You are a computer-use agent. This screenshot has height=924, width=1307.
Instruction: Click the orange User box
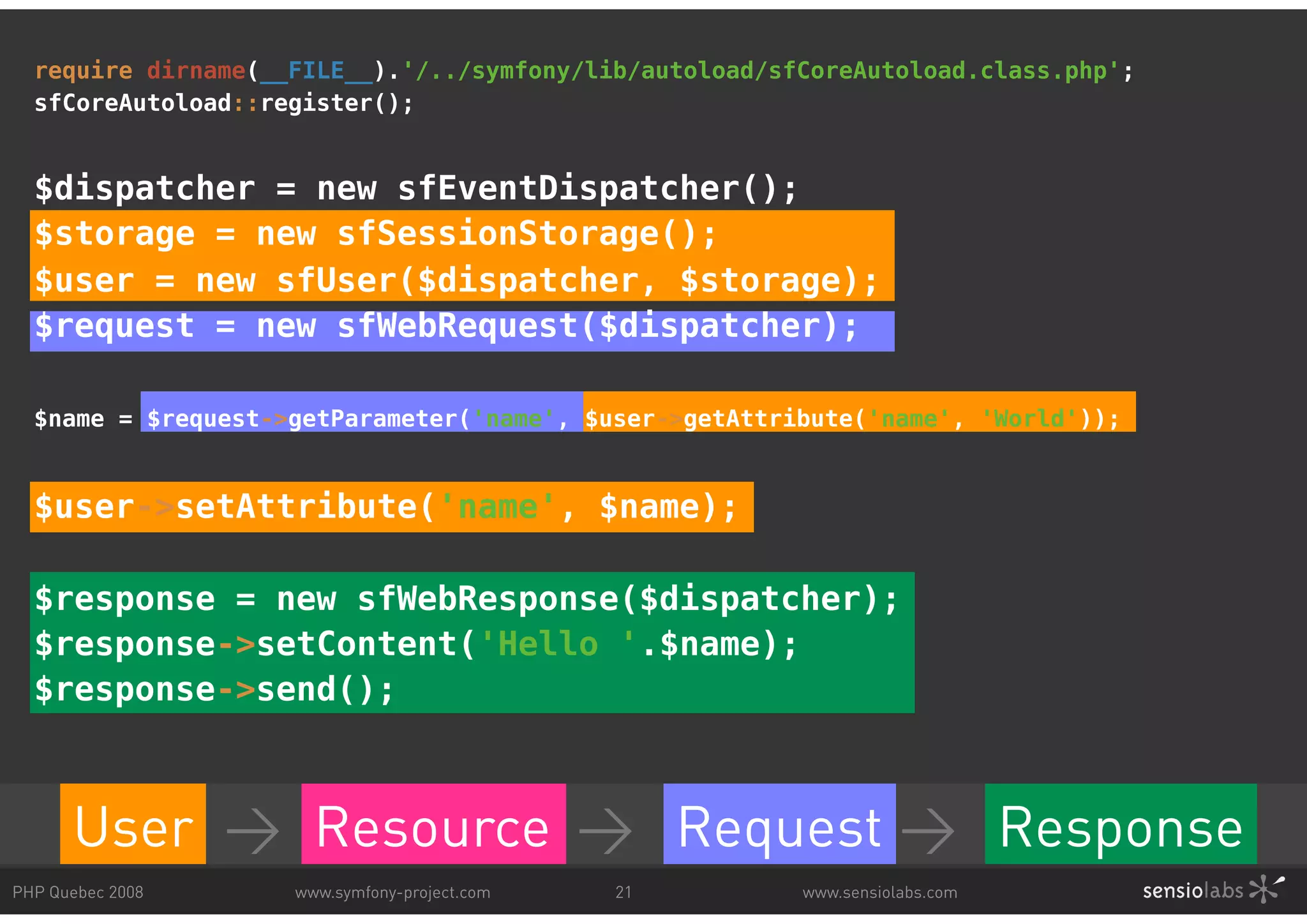click(133, 823)
